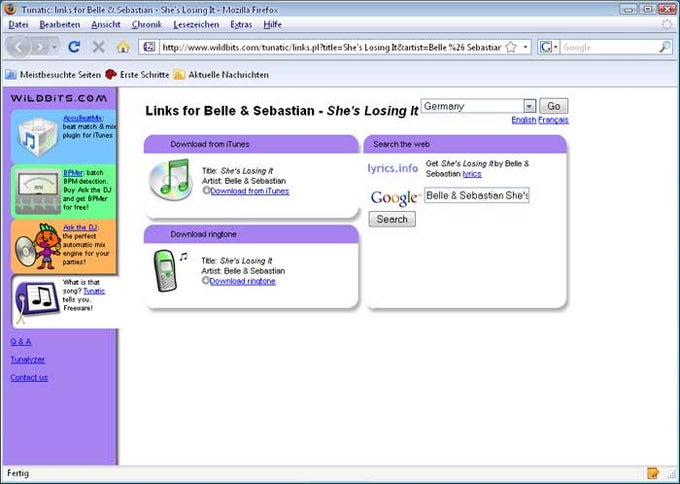Screen dimensions: 680x484
Task: Click the Download from iTunes link
Action: point(249,191)
